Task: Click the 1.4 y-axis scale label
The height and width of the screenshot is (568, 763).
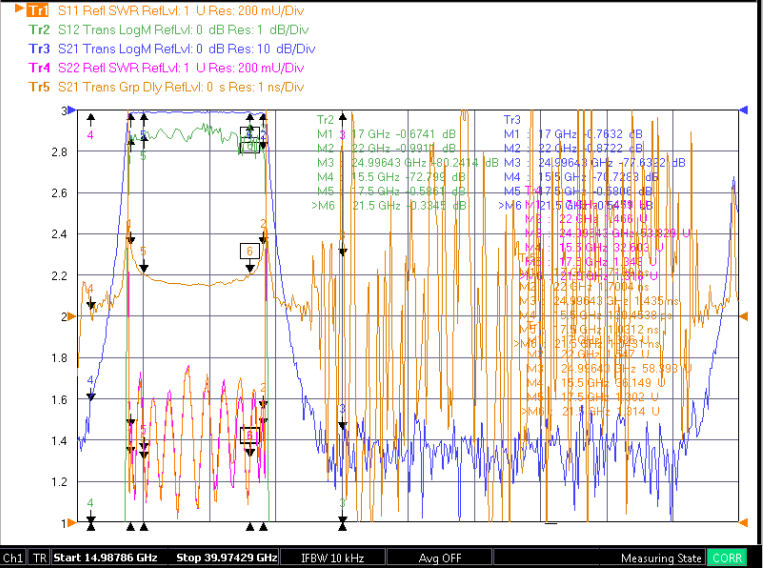Action: tap(59, 441)
